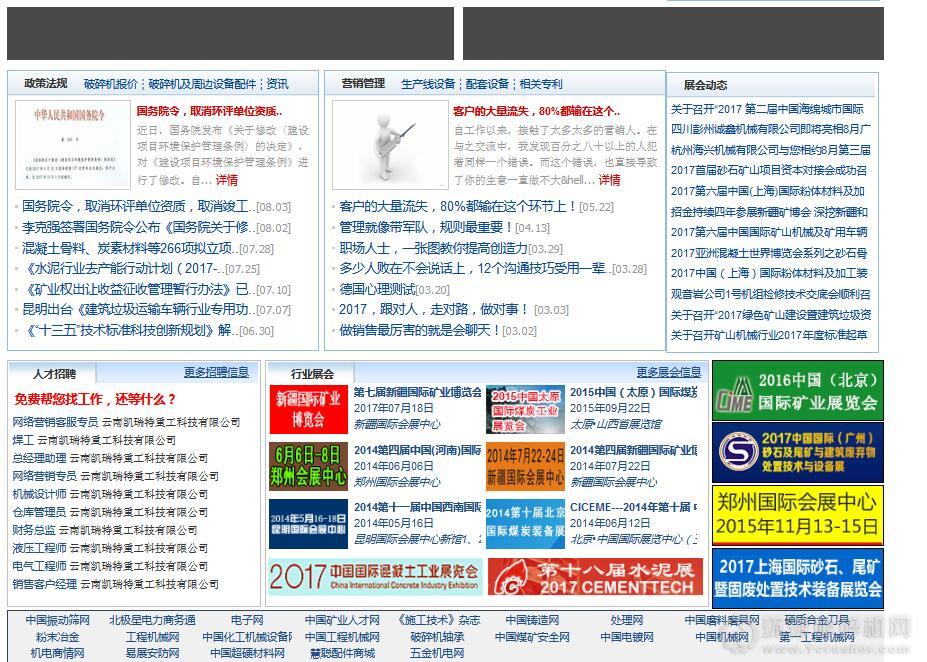Open the 相关专利 tab

point(541,85)
